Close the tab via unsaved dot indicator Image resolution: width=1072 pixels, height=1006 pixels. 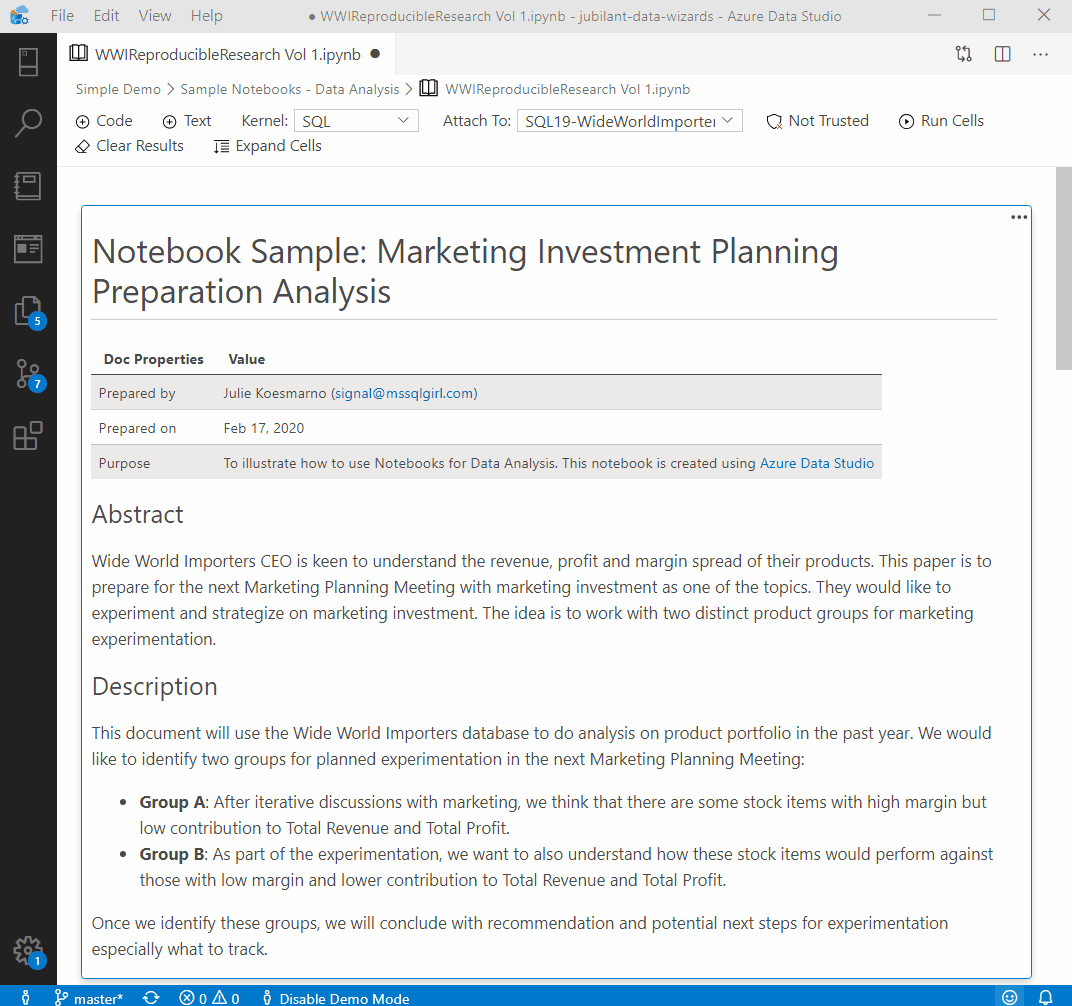tap(375, 53)
